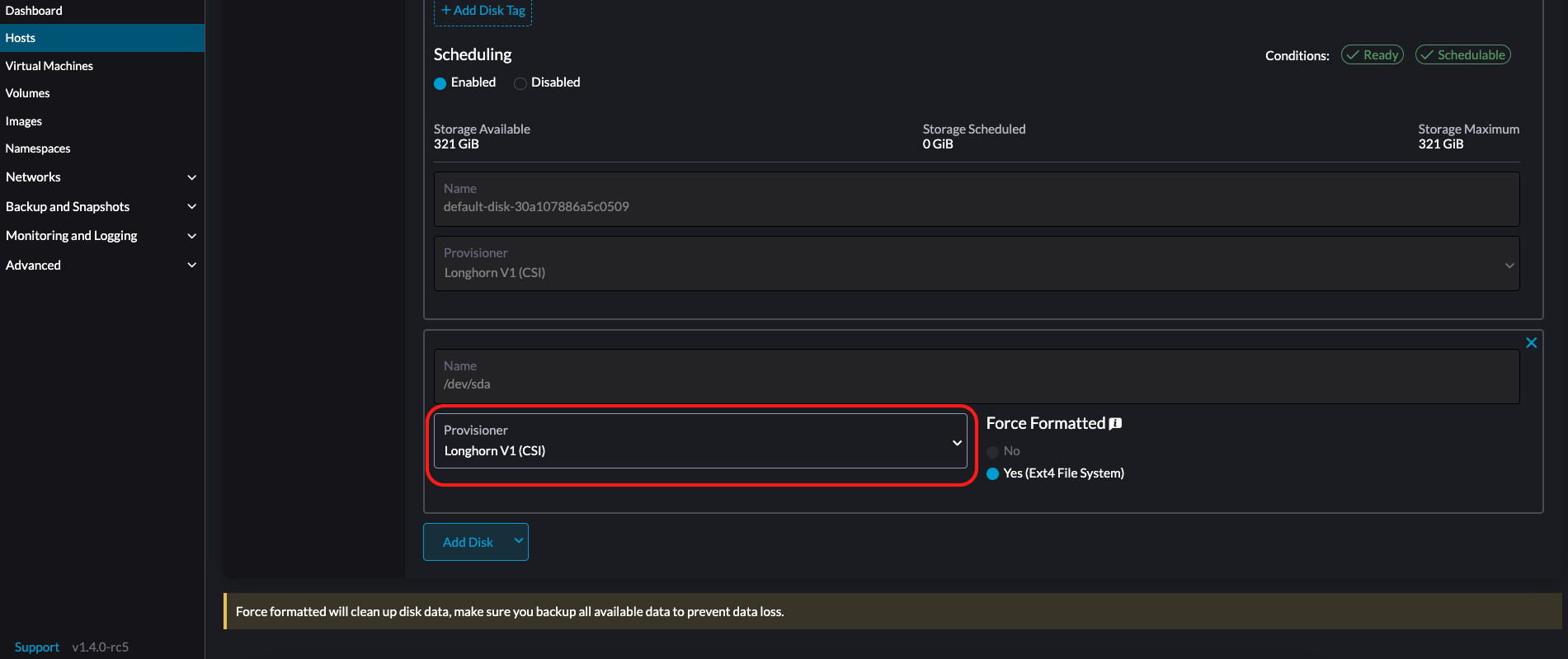Choose Yes (Ext4 File System) option
1568x659 pixels.
pyautogui.click(x=993, y=473)
